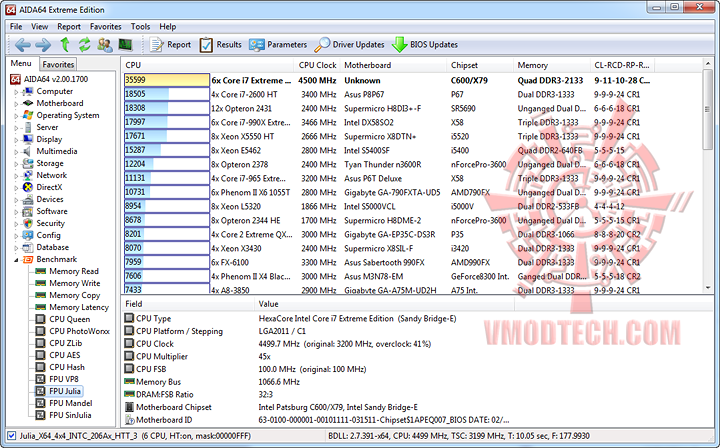Select CPU Queen benchmark
The width and height of the screenshot is (720, 448).
click(70, 319)
